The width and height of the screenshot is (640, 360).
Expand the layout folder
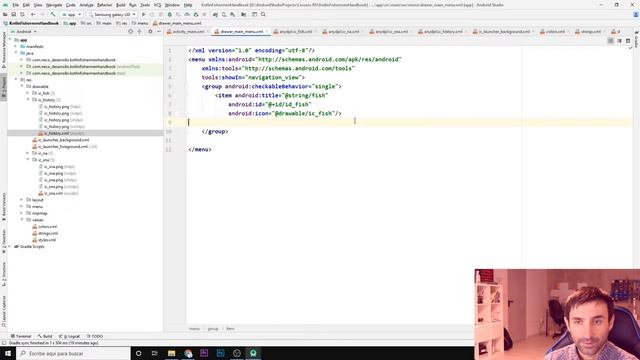point(22,200)
